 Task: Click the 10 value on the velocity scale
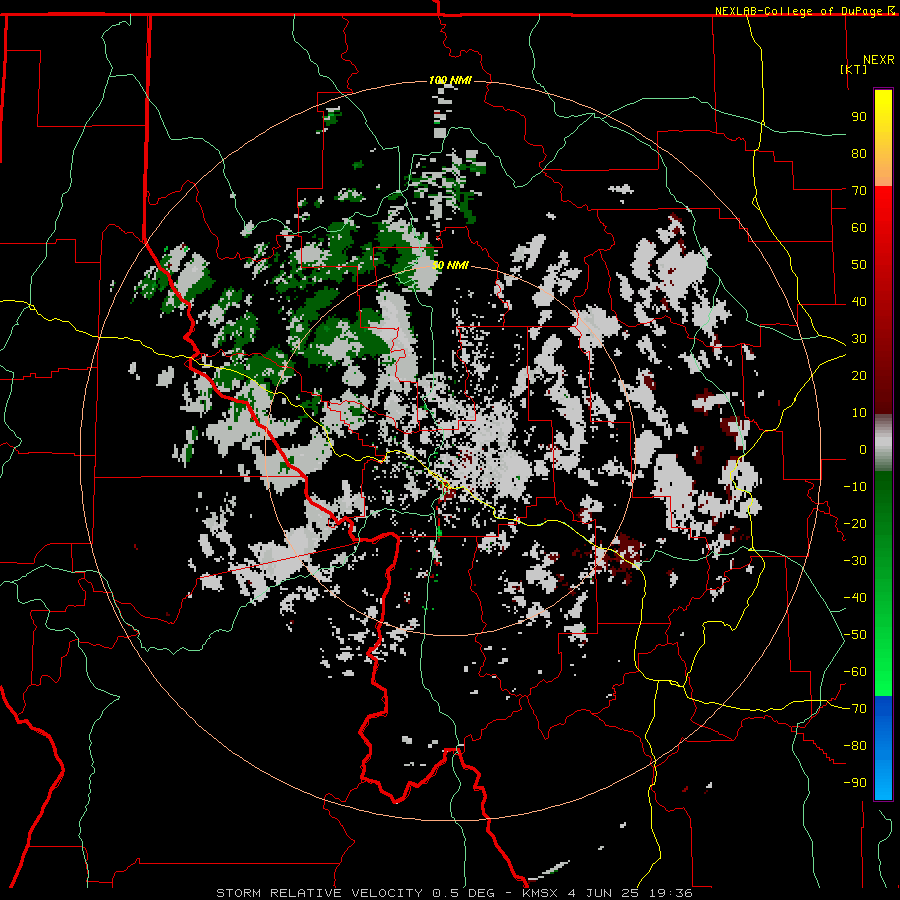[x=859, y=413]
